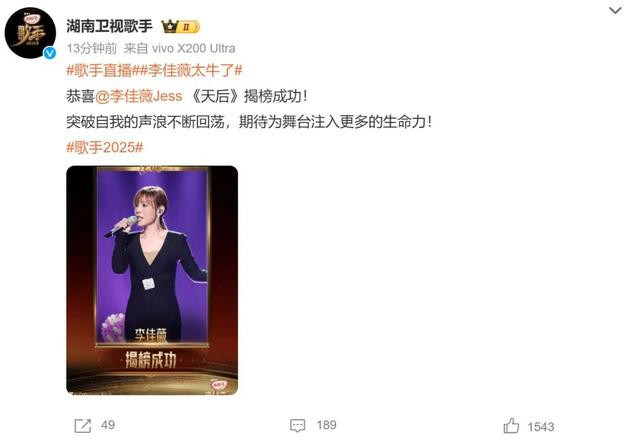Open the 湖南卫视歌手 profile avatar
Viewport: 640px width, 443px height.
[30, 33]
